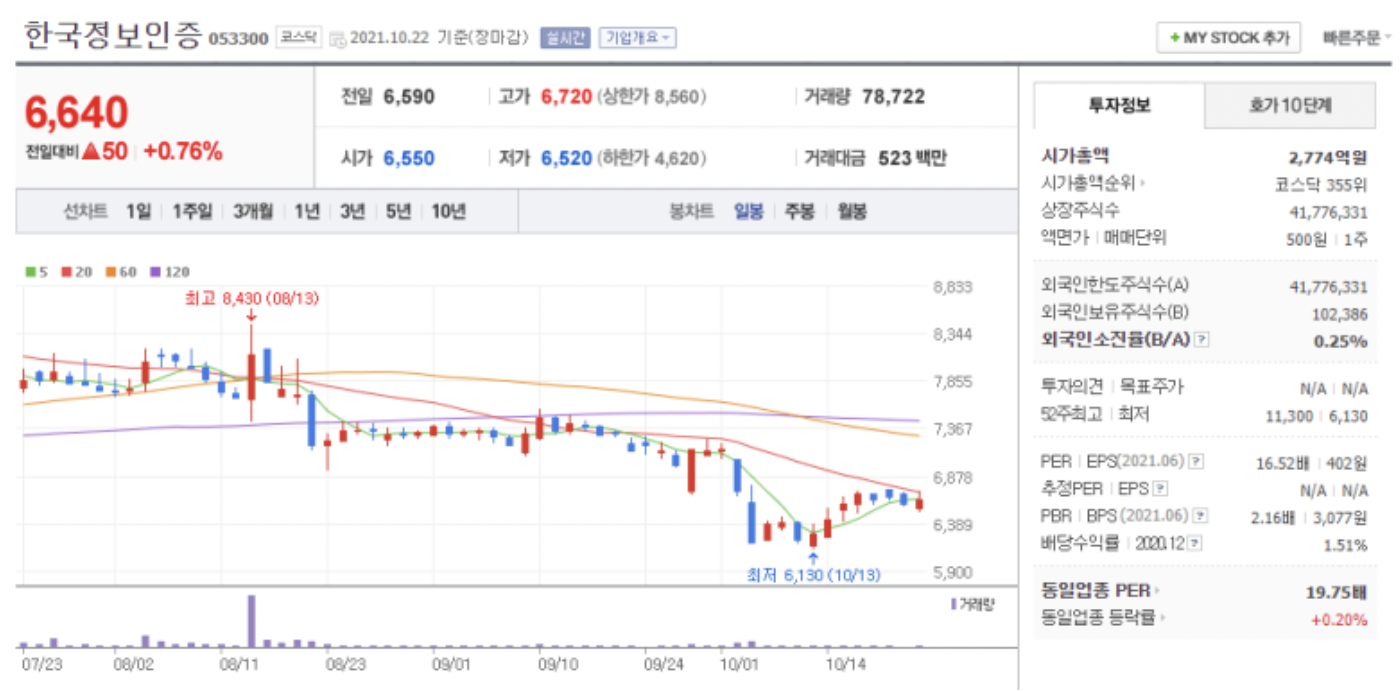Open the 배당수익률 2020.12 help icon
Image resolution: width=1400 pixels, height=692 pixels.
point(1195,543)
